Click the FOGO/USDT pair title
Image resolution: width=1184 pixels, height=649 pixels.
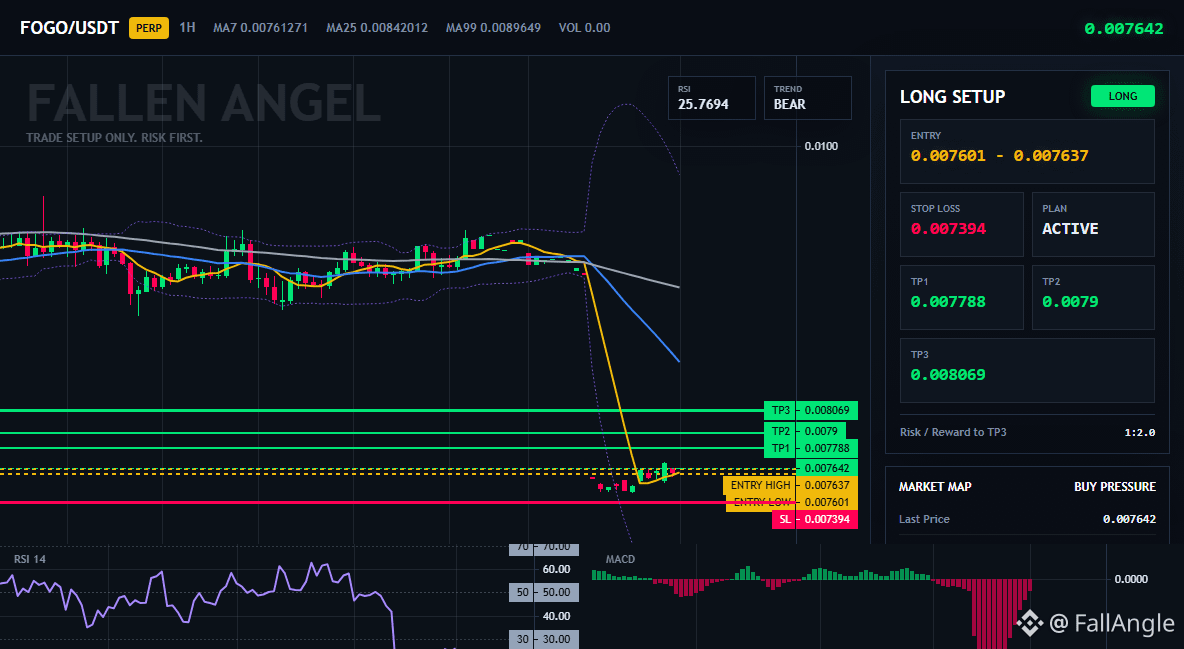click(69, 28)
